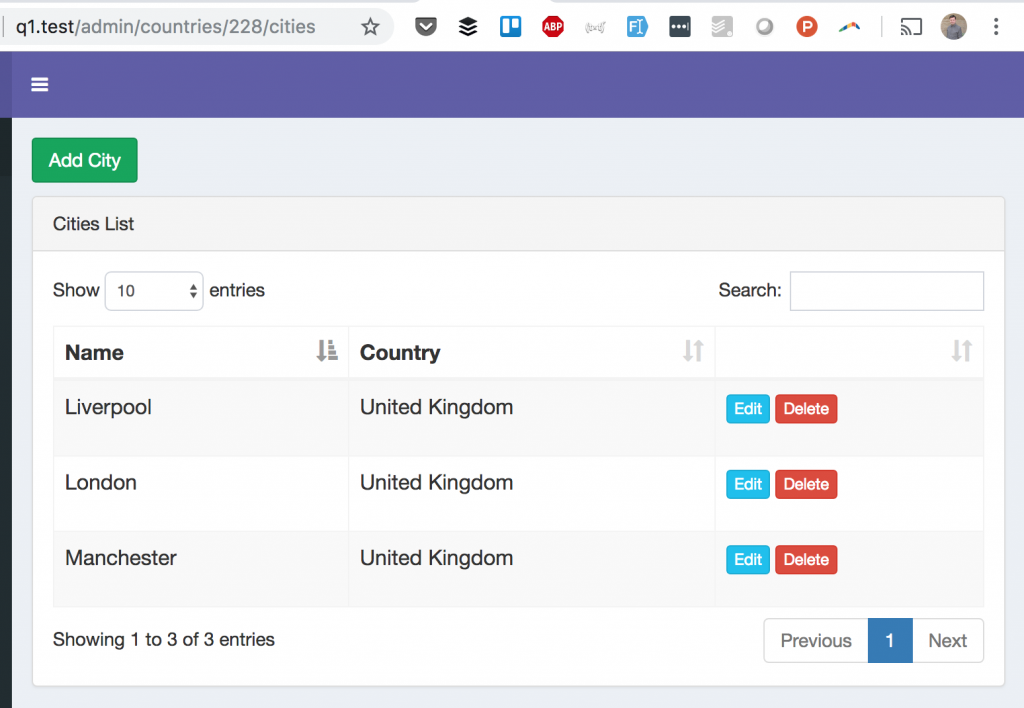
Task: Open the Cast screen icon
Action: [910, 26]
